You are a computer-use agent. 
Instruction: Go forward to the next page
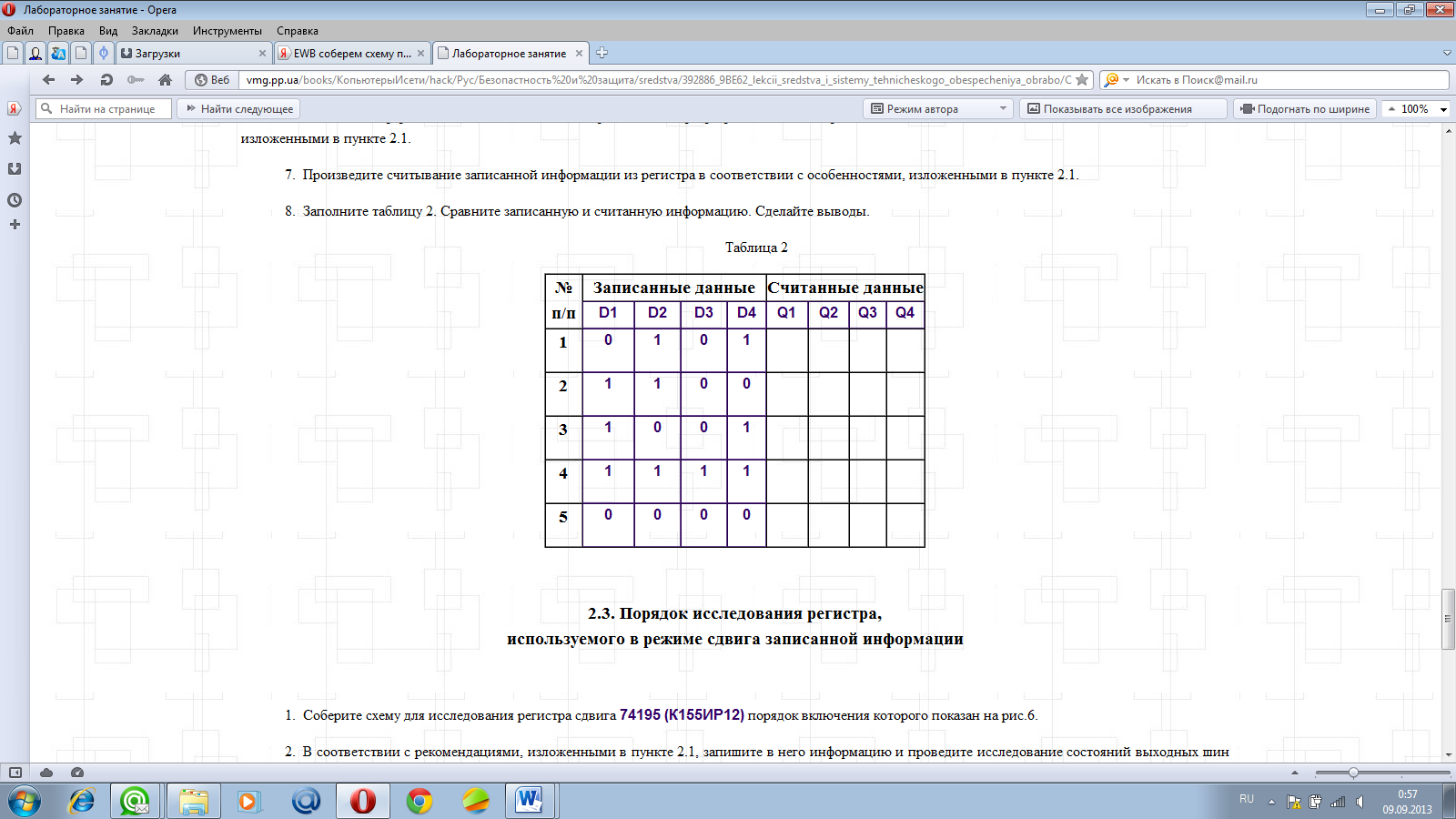coord(77,80)
